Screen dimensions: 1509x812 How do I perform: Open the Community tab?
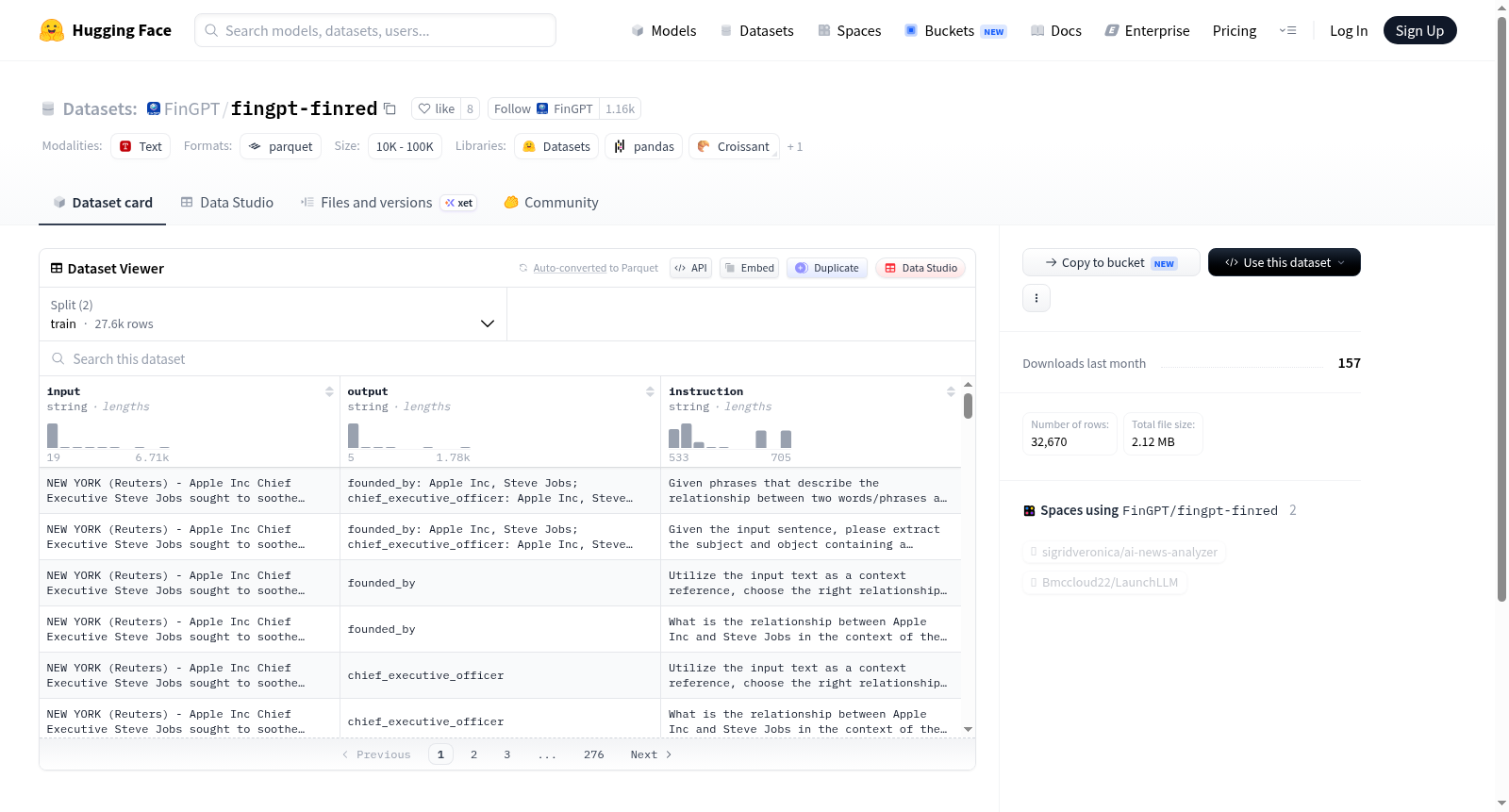coord(552,202)
